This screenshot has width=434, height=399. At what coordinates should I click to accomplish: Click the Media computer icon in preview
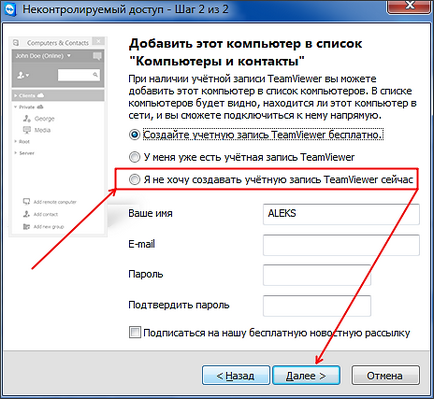pos(27,130)
